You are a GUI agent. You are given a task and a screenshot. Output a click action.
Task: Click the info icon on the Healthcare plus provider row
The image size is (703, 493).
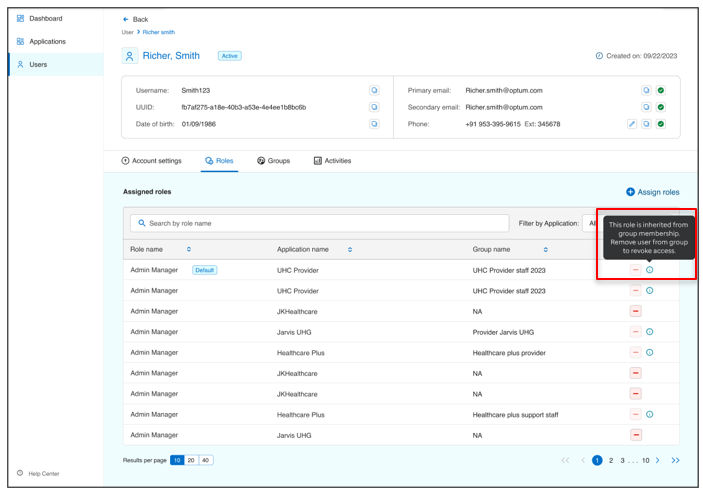(650, 353)
